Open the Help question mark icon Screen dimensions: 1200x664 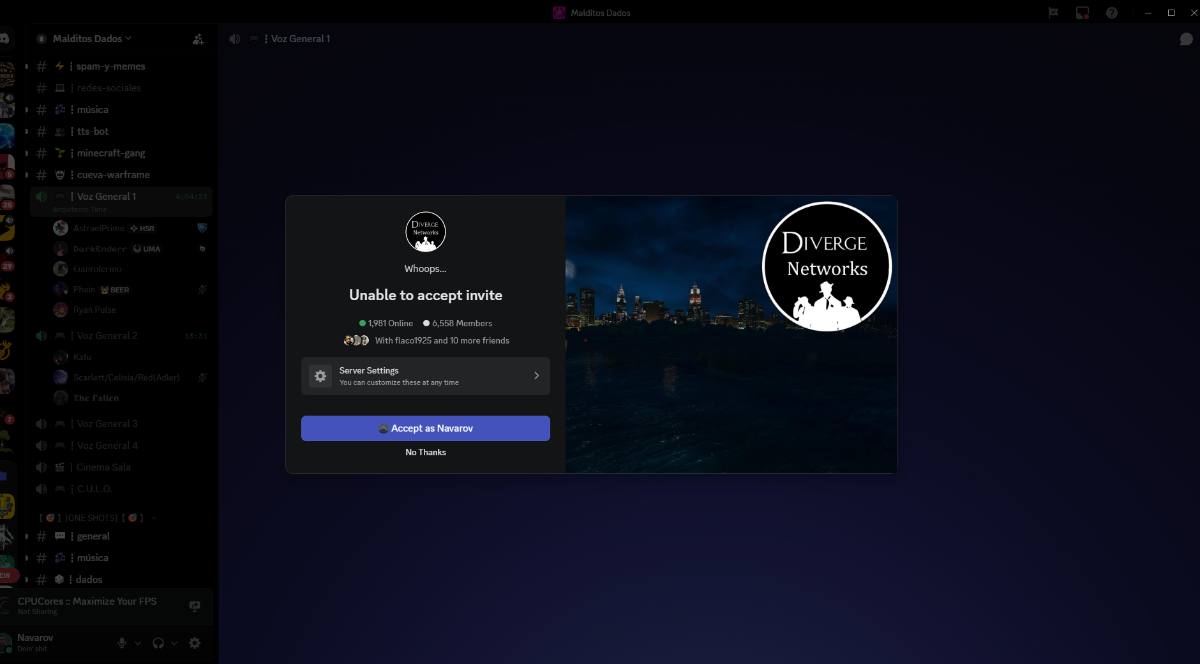(1111, 13)
